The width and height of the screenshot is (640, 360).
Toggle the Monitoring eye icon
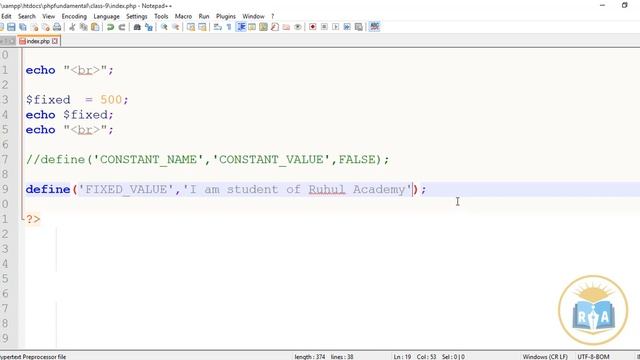[298, 27]
